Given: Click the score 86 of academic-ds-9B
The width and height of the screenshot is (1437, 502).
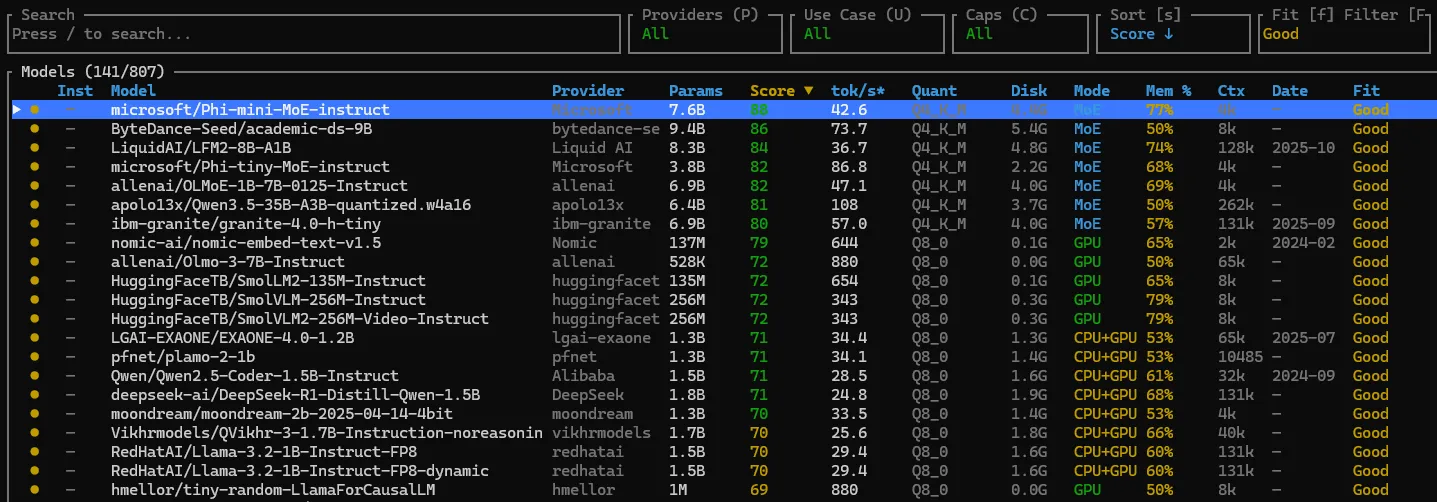Looking at the screenshot, I should coord(759,129).
